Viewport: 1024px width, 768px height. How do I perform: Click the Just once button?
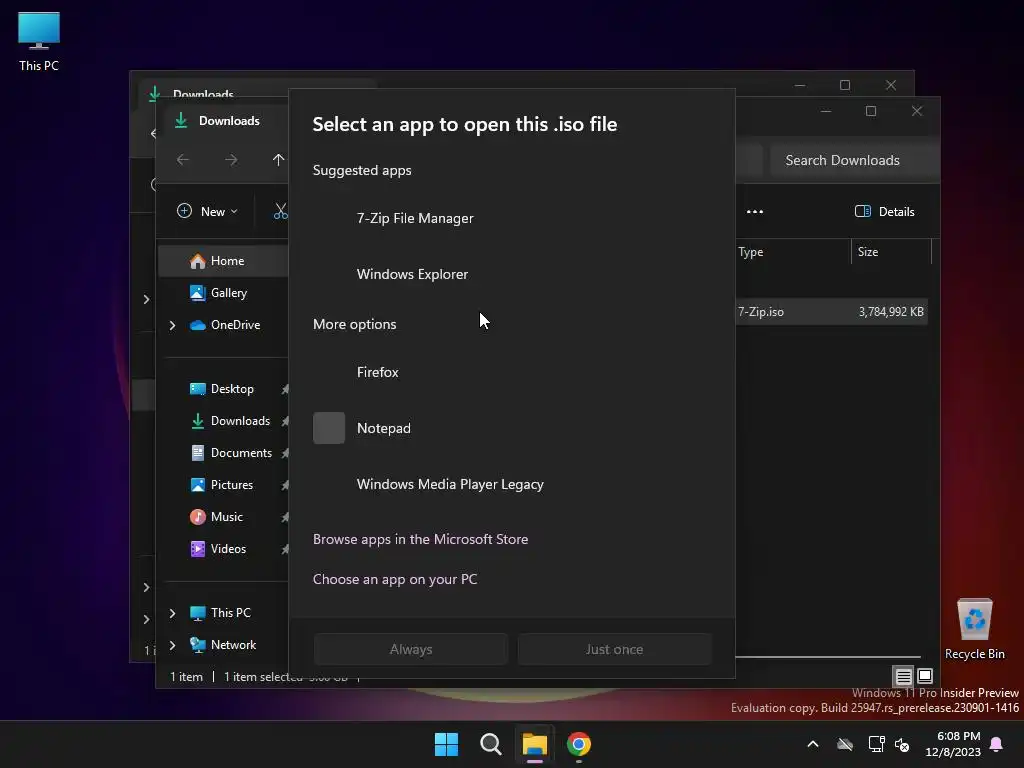[x=614, y=649]
